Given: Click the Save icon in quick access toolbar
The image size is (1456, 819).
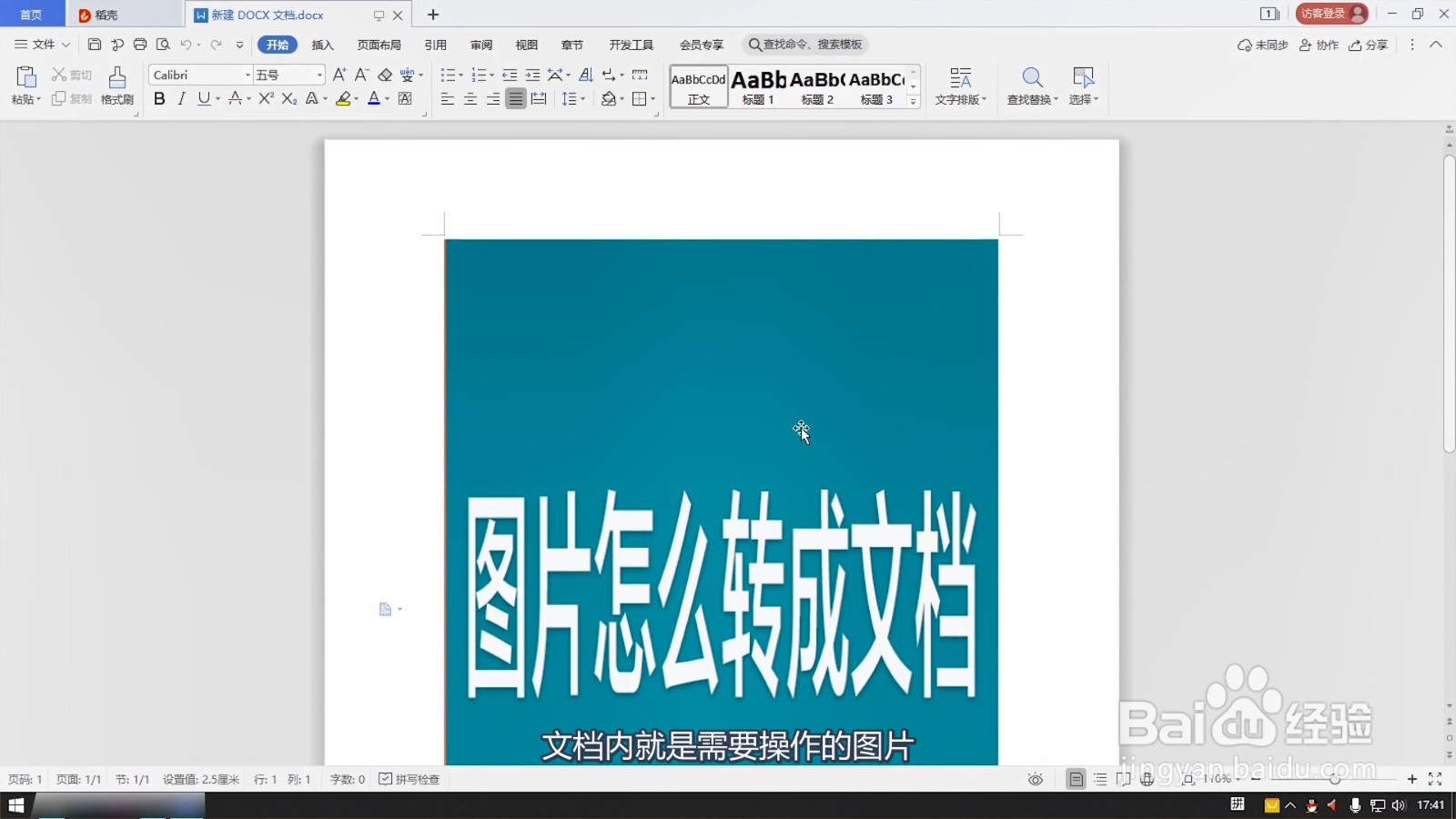Looking at the screenshot, I should tap(94, 44).
